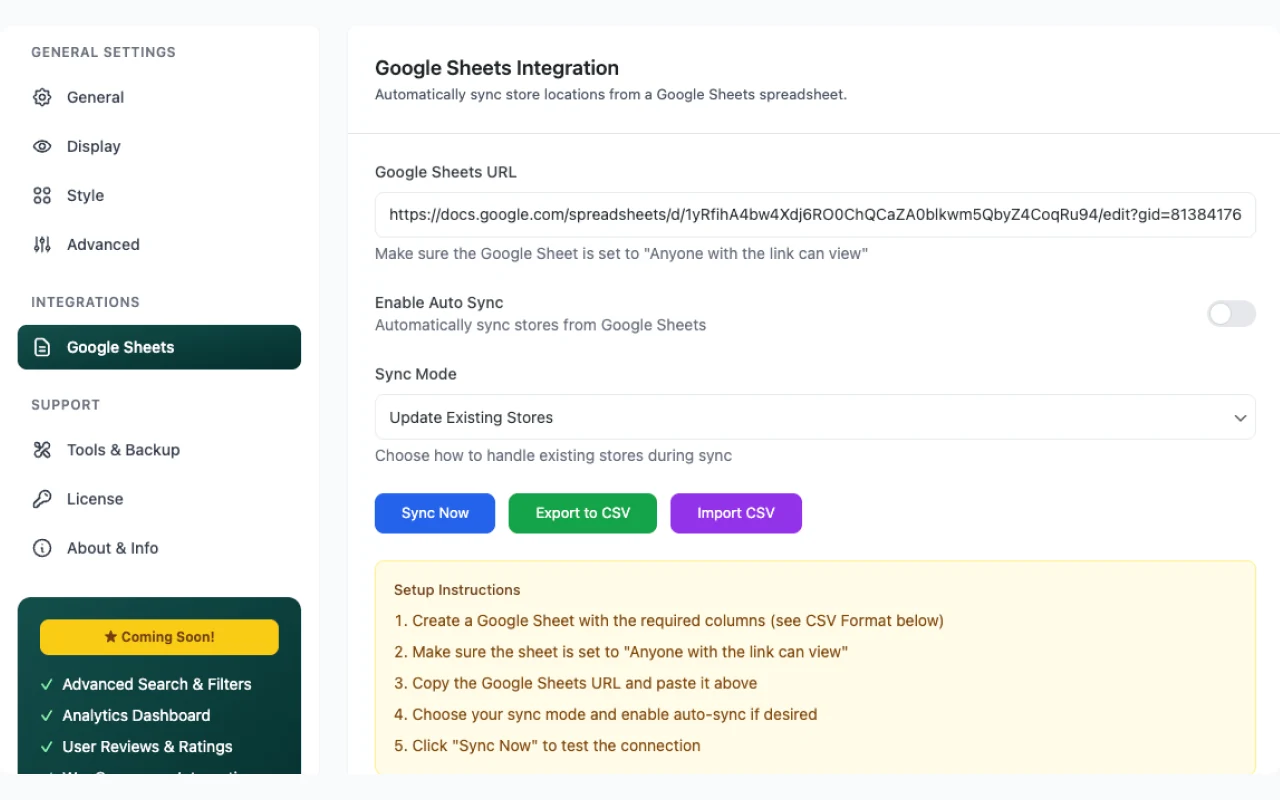The image size is (1280, 800).
Task: Expand the Update Existing Stores selector
Action: click(x=815, y=417)
